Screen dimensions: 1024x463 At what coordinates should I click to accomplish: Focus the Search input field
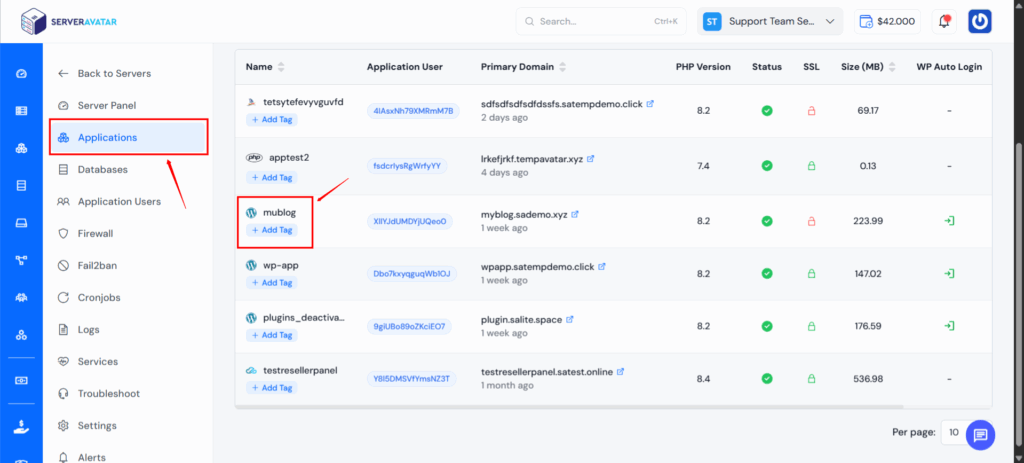click(590, 21)
